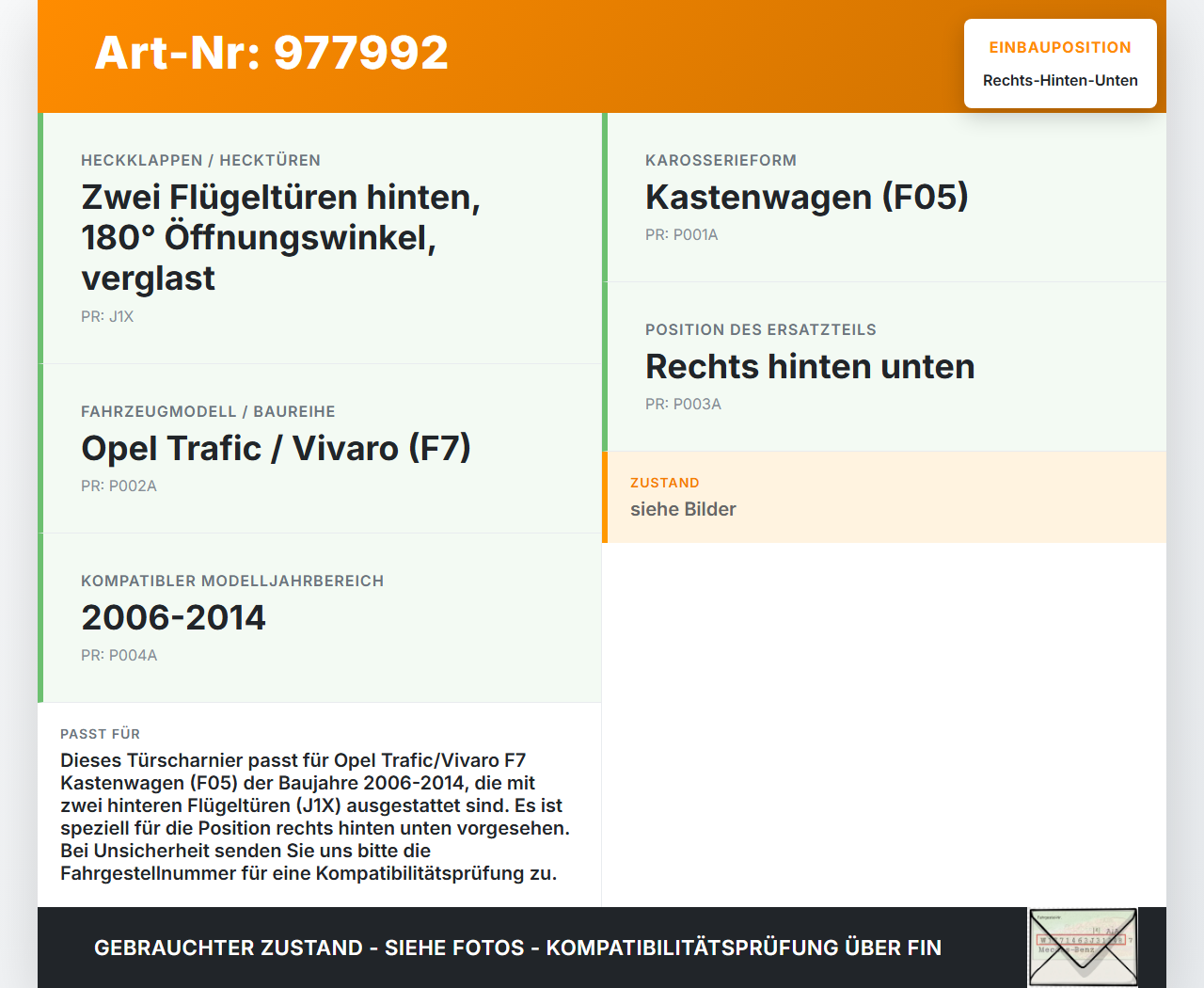Screen dimensions: 1204x988
Task: Select the PR code "P002A"
Action: (x=119, y=486)
